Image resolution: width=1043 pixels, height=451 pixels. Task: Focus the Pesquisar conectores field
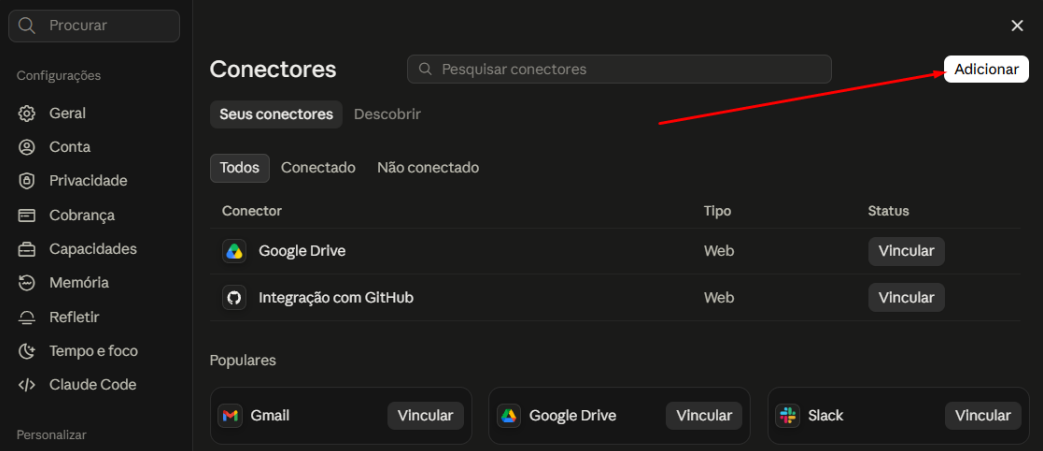click(x=619, y=69)
